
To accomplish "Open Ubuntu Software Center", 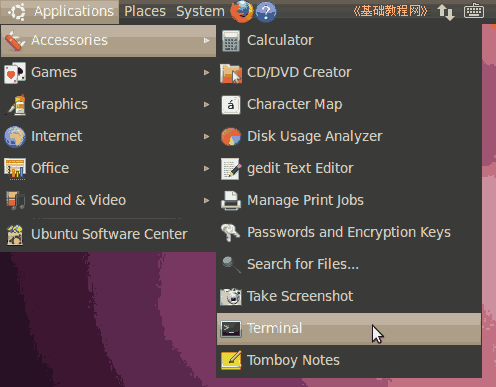I will coord(108,234).
